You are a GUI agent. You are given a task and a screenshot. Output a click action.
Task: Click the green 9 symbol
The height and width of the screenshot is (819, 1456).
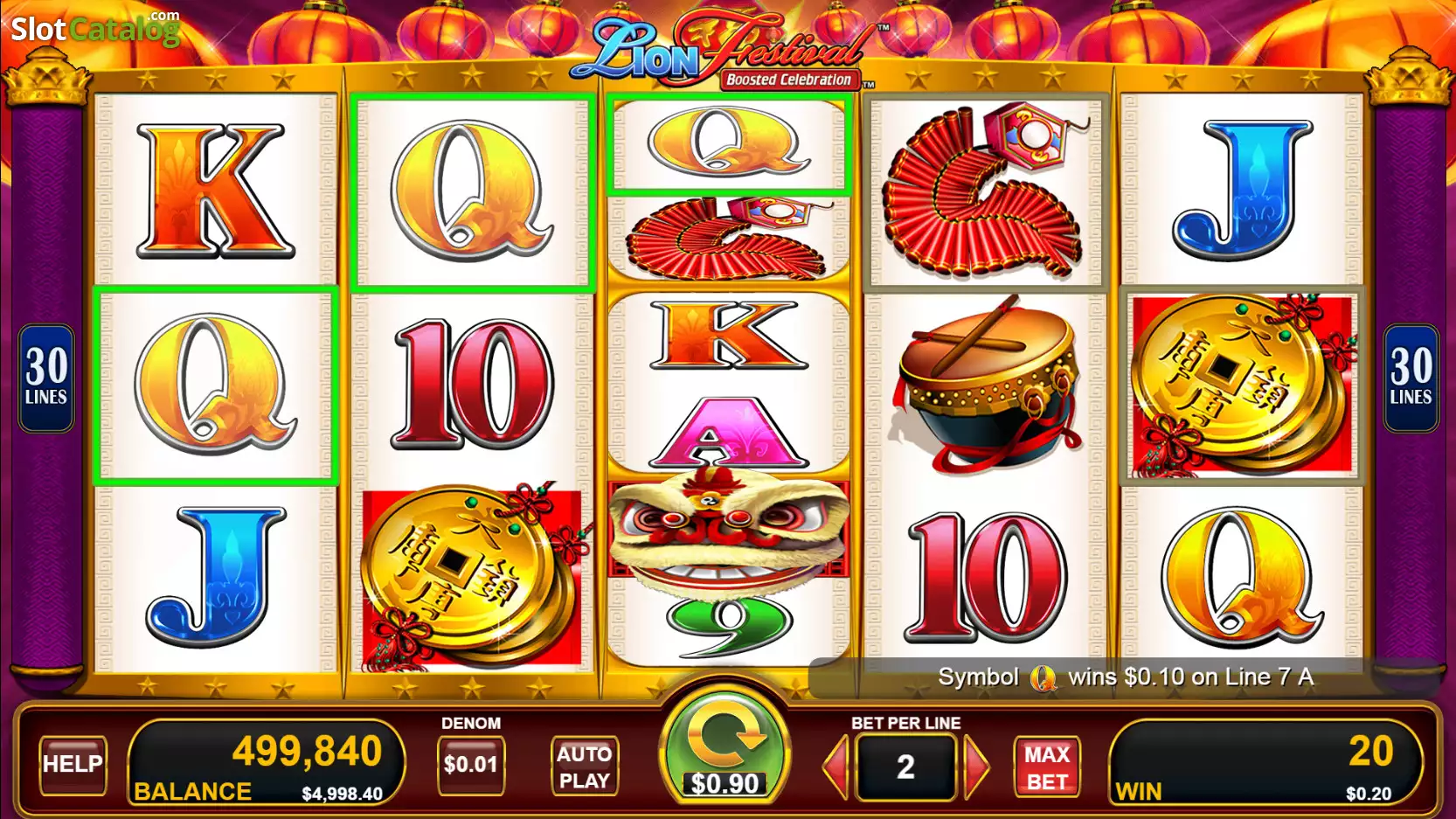(x=729, y=624)
